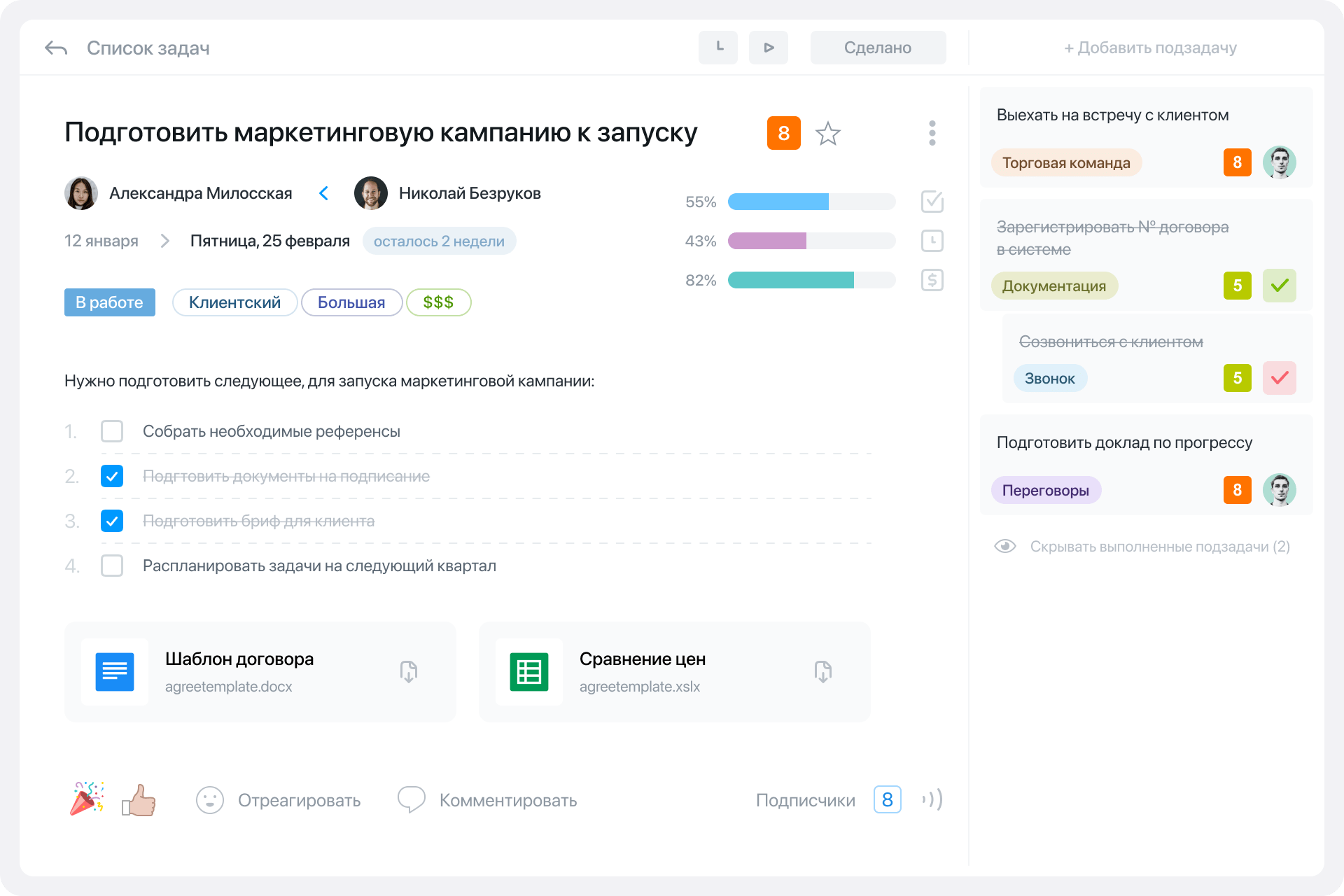The width and height of the screenshot is (1344, 896).
Task: Uncheck Подготовить бриф для клиента item
Action: 112,521
